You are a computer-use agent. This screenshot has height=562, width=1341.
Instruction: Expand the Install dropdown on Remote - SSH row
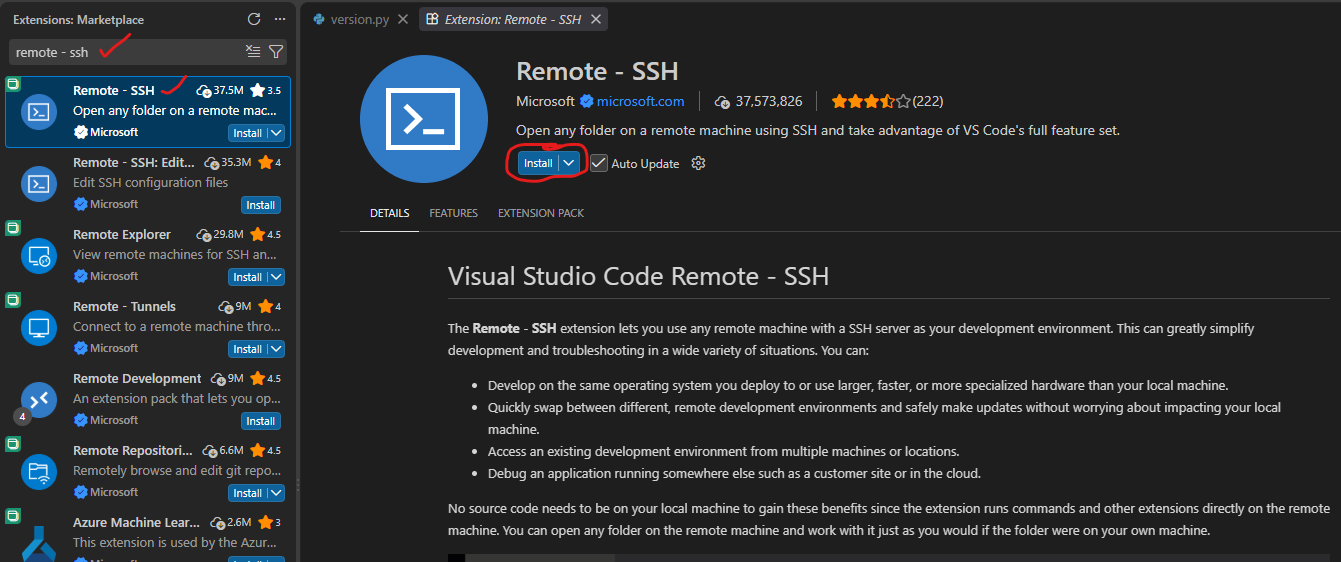coord(276,133)
